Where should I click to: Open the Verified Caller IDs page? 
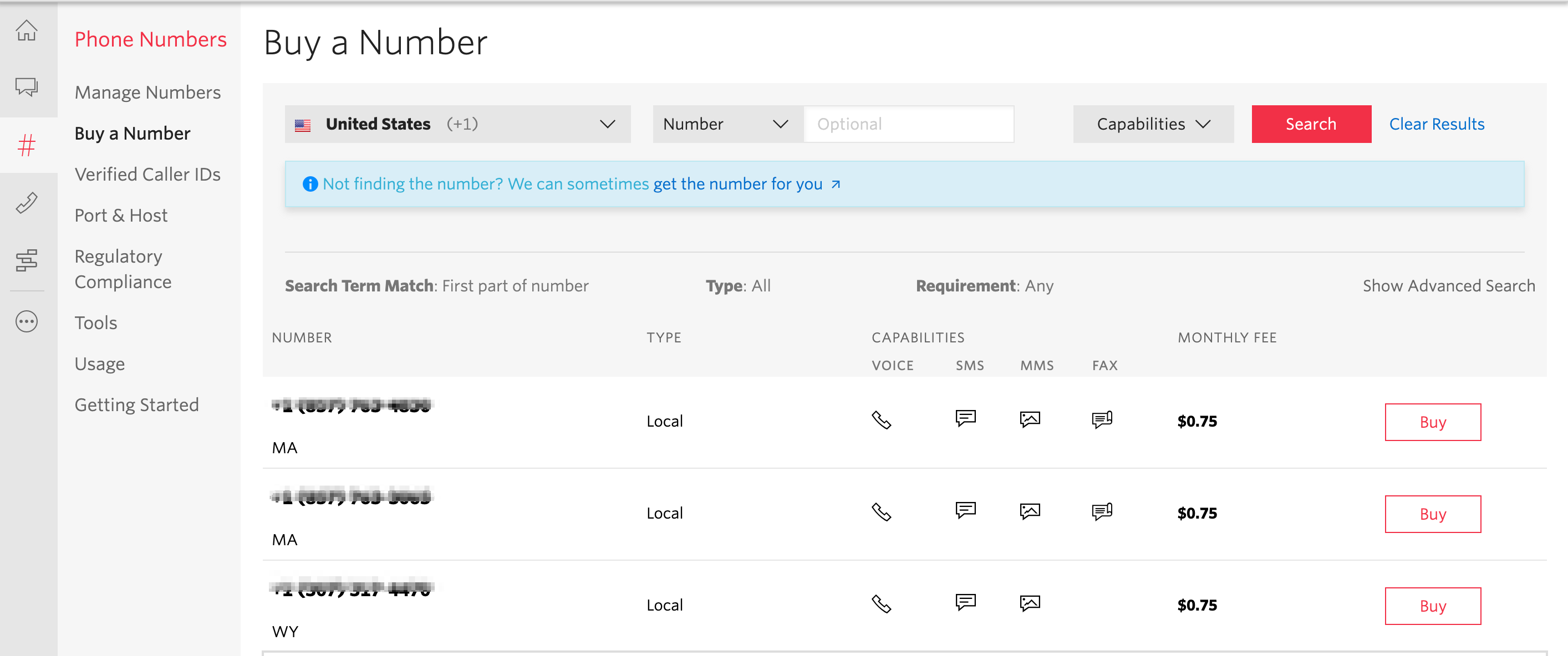148,174
